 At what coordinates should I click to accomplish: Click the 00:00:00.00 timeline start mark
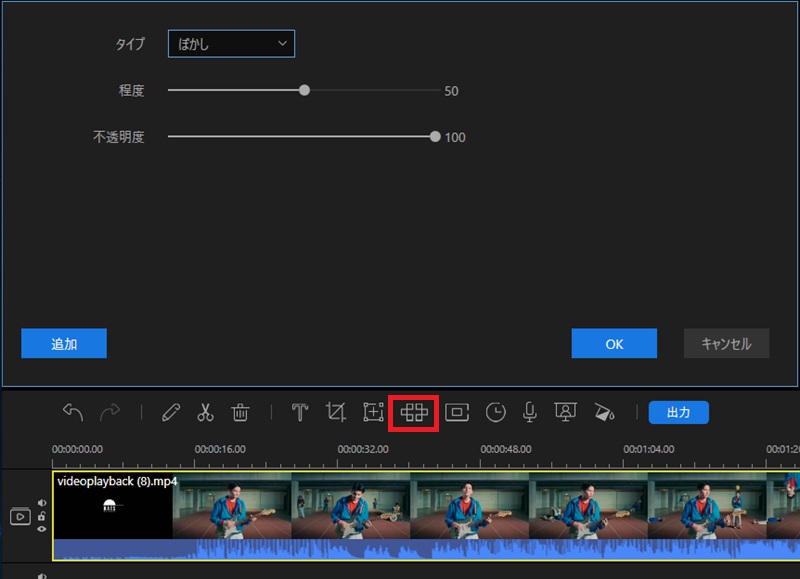pyautogui.click(x=77, y=449)
